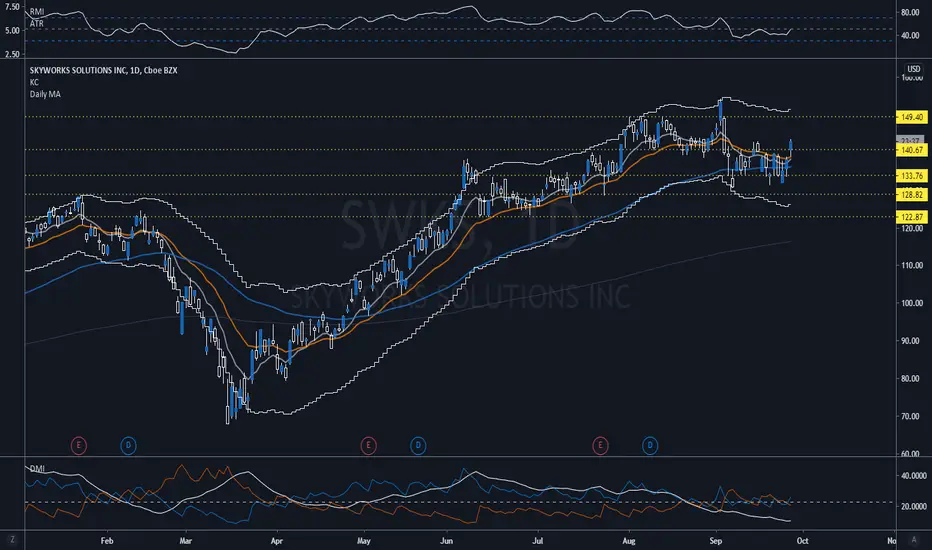
Task: Click the May label on the time axis
Action: pos(364,540)
